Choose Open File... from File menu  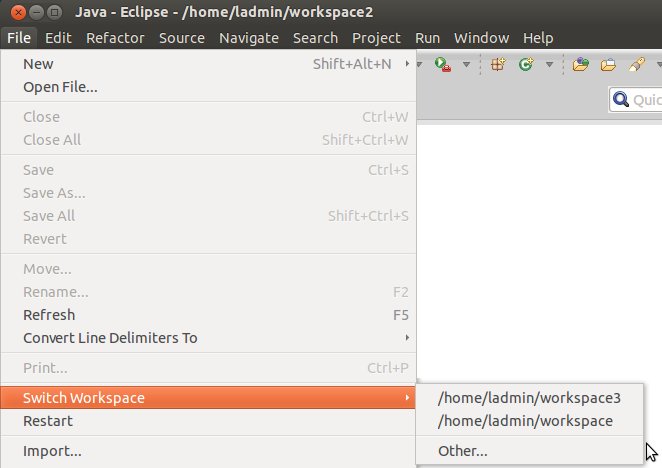pyautogui.click(x=208, y=87)
